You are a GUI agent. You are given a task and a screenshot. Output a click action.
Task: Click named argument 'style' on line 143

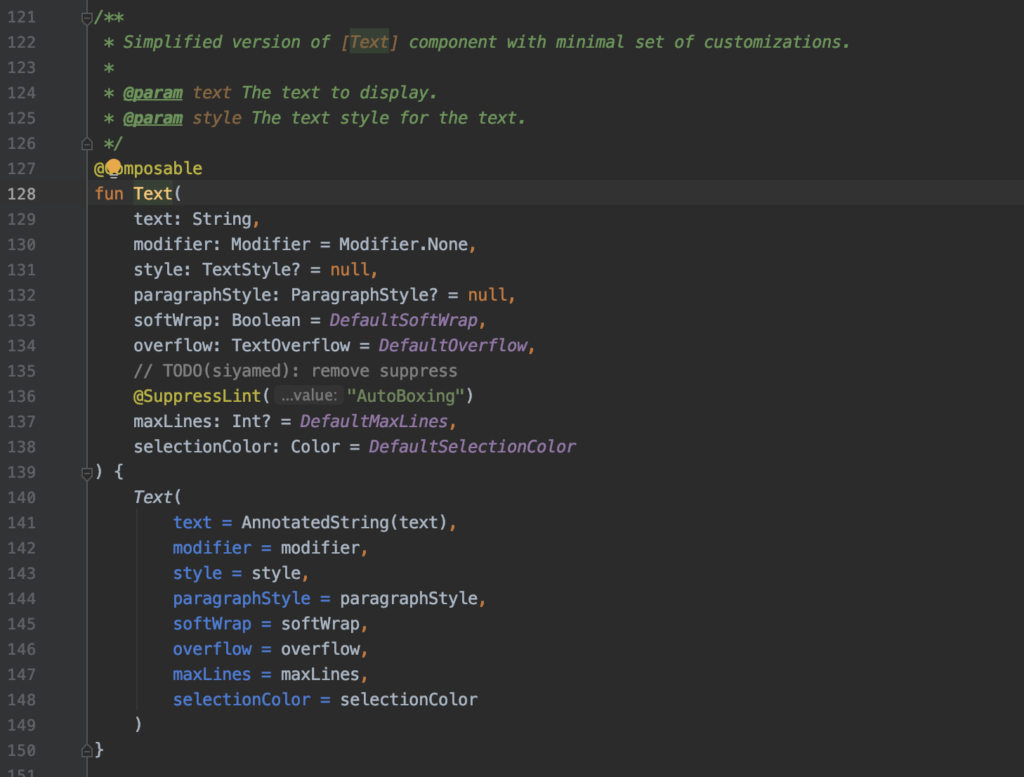[x=197, y=573]
